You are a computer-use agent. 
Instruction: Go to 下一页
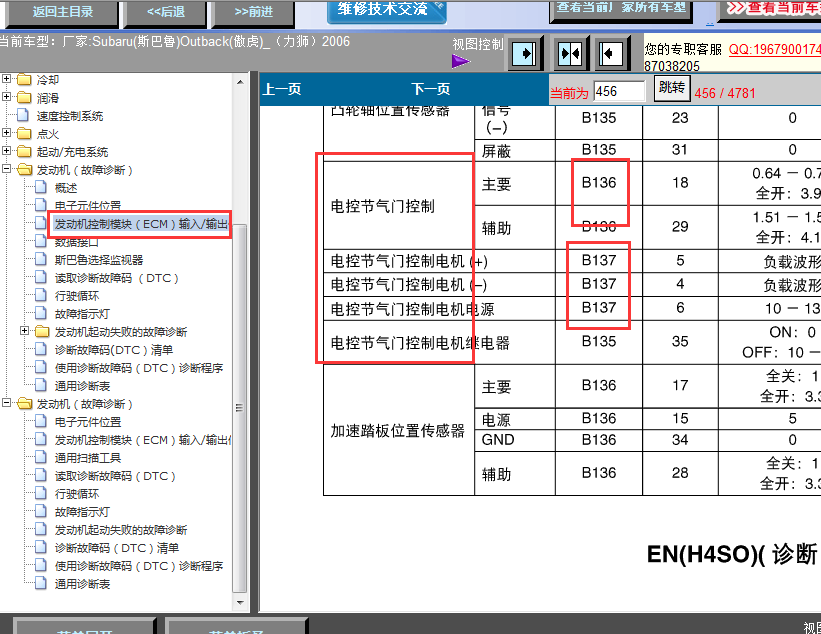[431, 89]
